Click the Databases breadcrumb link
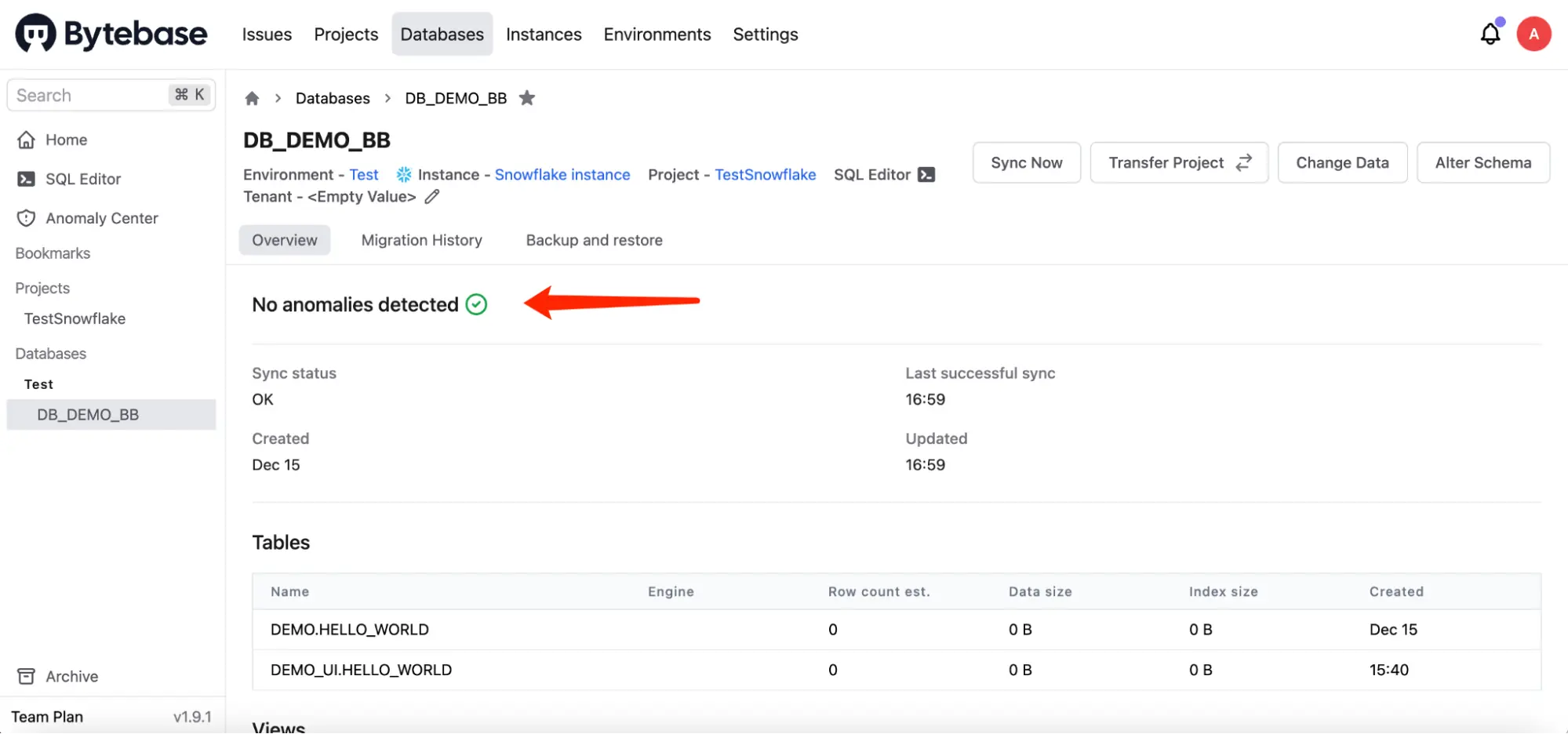This screenshot has height=734, width=1568. coord(333,98)
